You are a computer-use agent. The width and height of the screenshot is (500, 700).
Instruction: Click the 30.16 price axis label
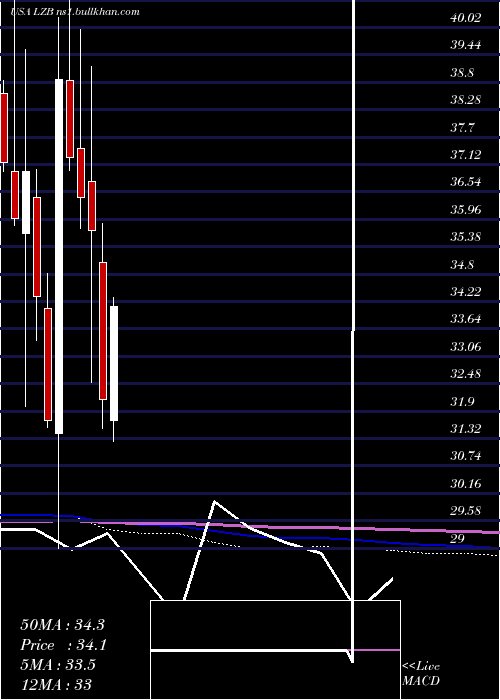coord(466,484)
